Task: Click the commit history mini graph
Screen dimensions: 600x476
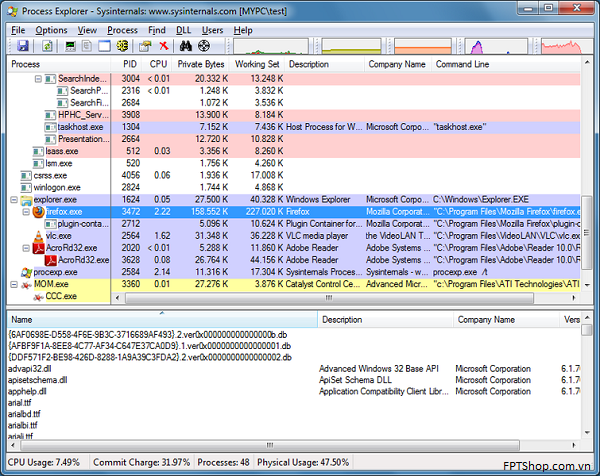Action: (352, 46)
